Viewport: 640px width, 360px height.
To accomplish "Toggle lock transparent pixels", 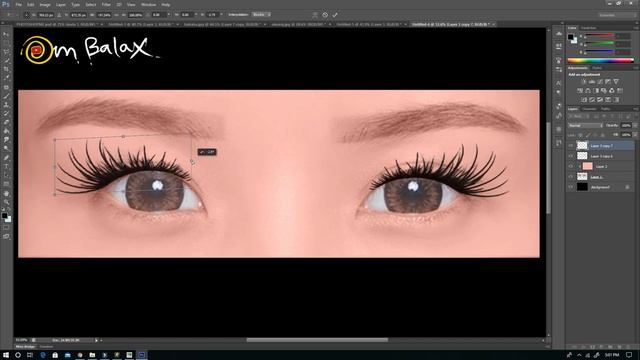I will [580, 135].
